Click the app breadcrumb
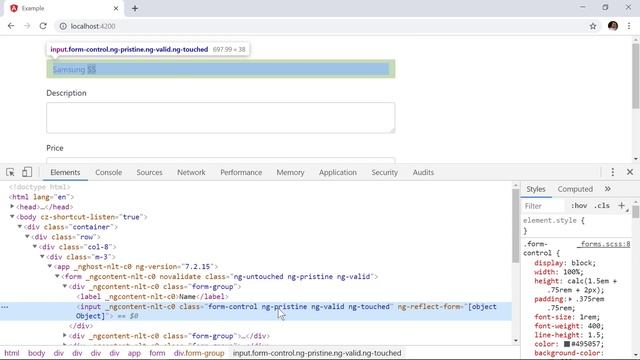640x360 pixels. pos(134,353)
